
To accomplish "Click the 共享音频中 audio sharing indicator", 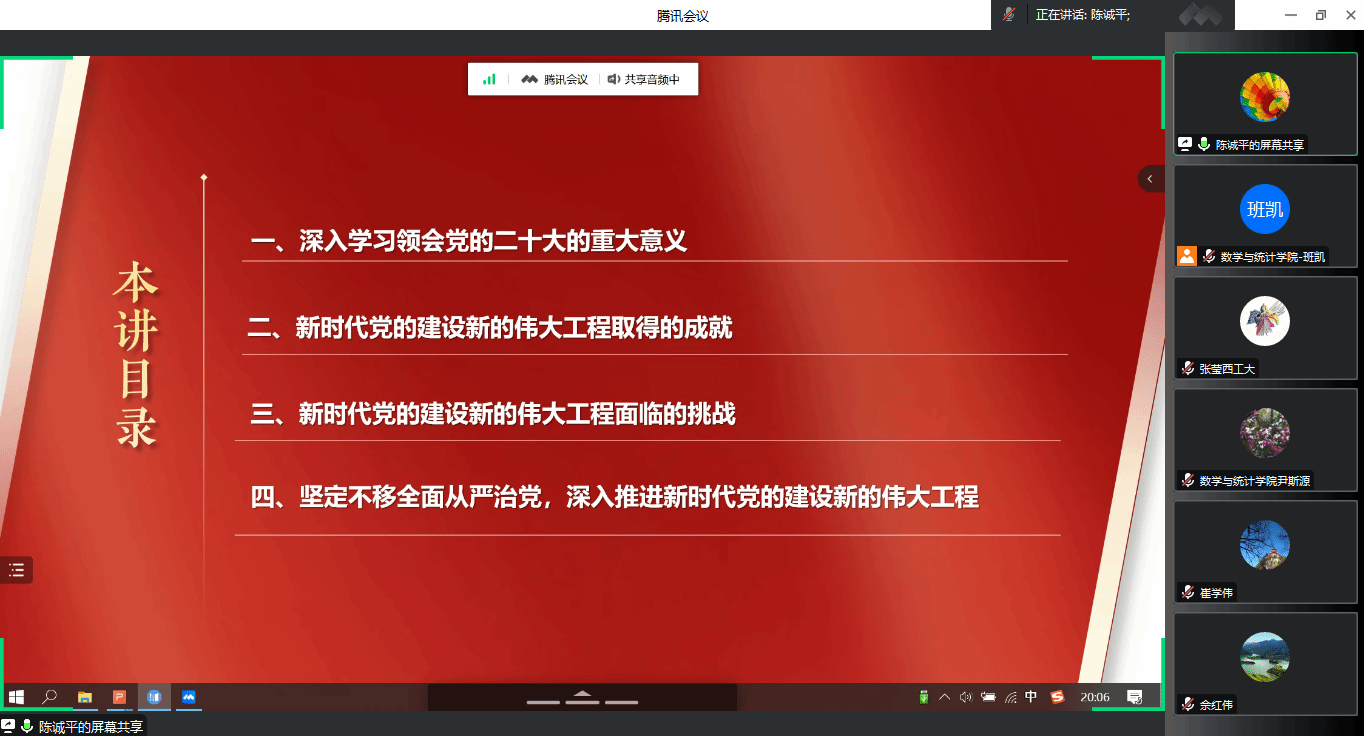I will (644, 79).
